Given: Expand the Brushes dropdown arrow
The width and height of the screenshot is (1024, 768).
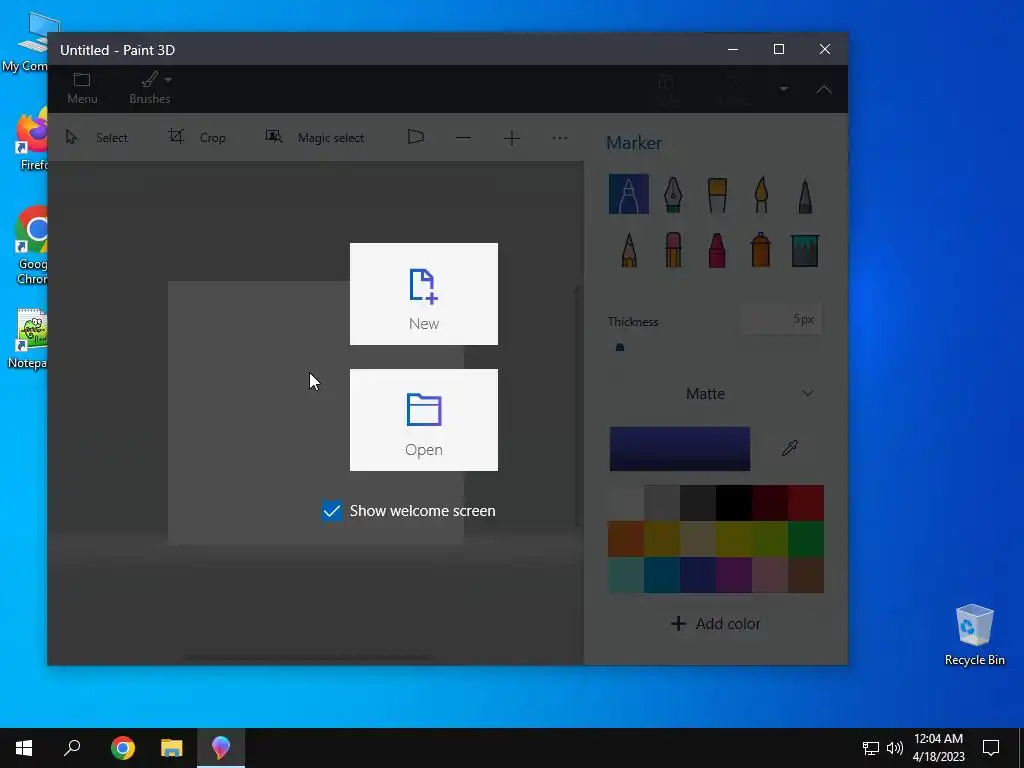Looking at the screenshot, I should (168, 80).
